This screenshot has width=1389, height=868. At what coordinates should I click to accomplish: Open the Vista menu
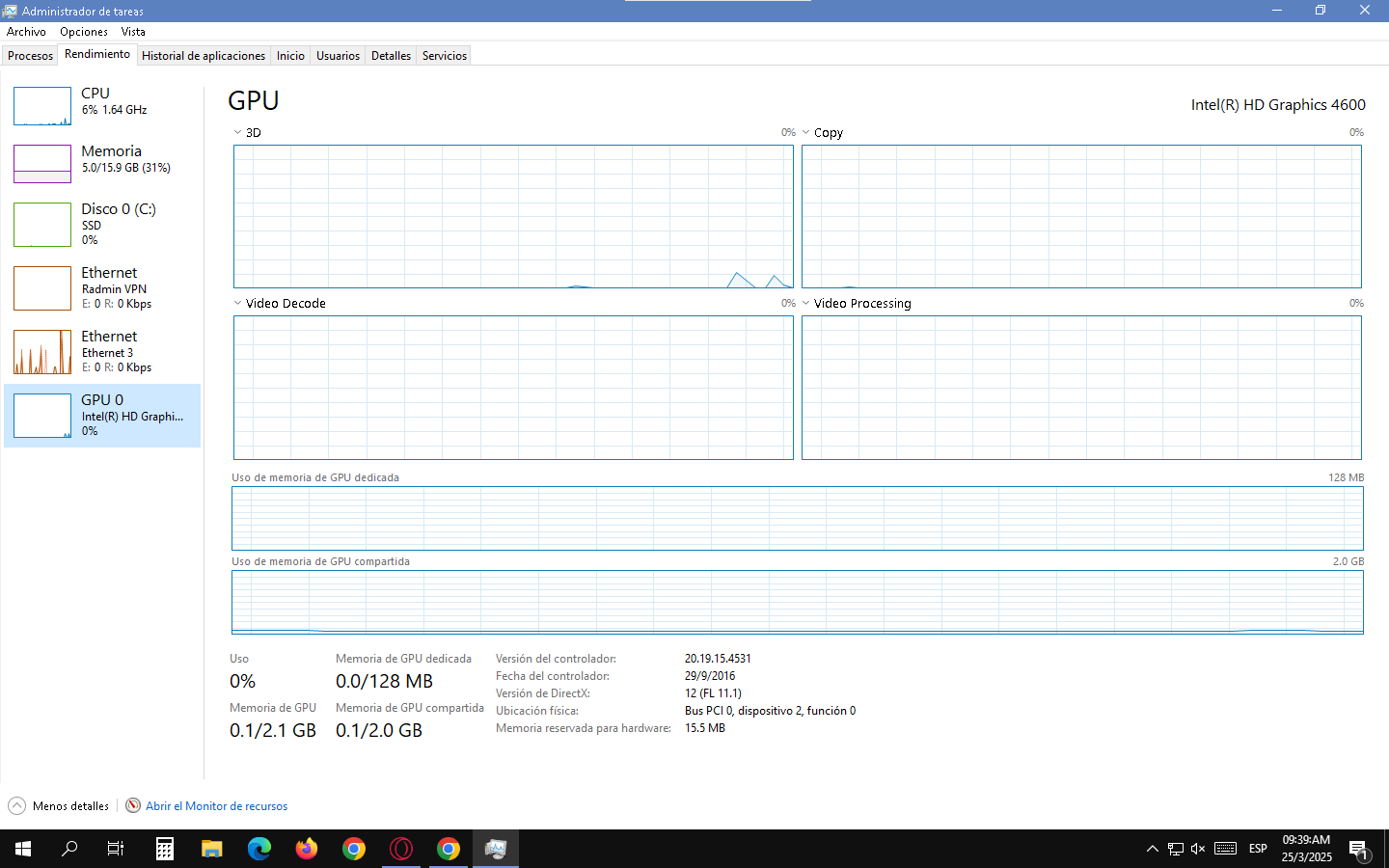pyautogui.click(x=133, y=32)
